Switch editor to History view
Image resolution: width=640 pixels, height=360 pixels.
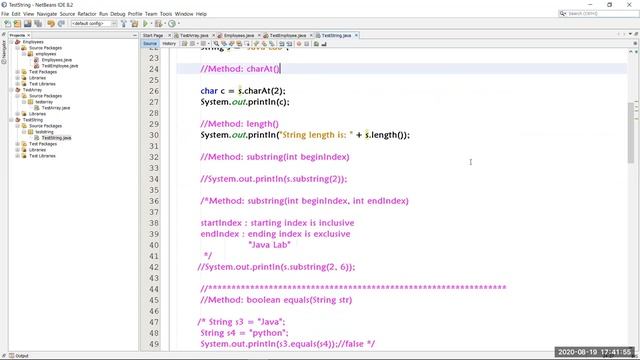169,44
